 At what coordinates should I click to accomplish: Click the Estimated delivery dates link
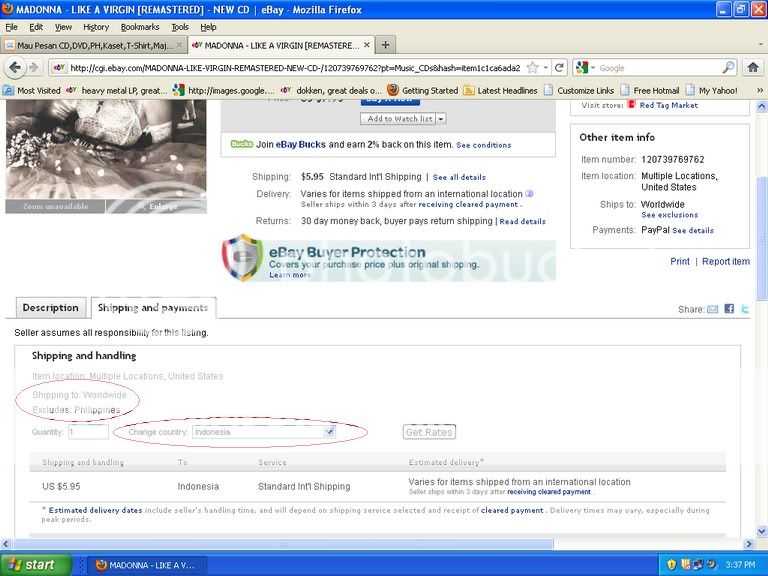click(96, 510)
